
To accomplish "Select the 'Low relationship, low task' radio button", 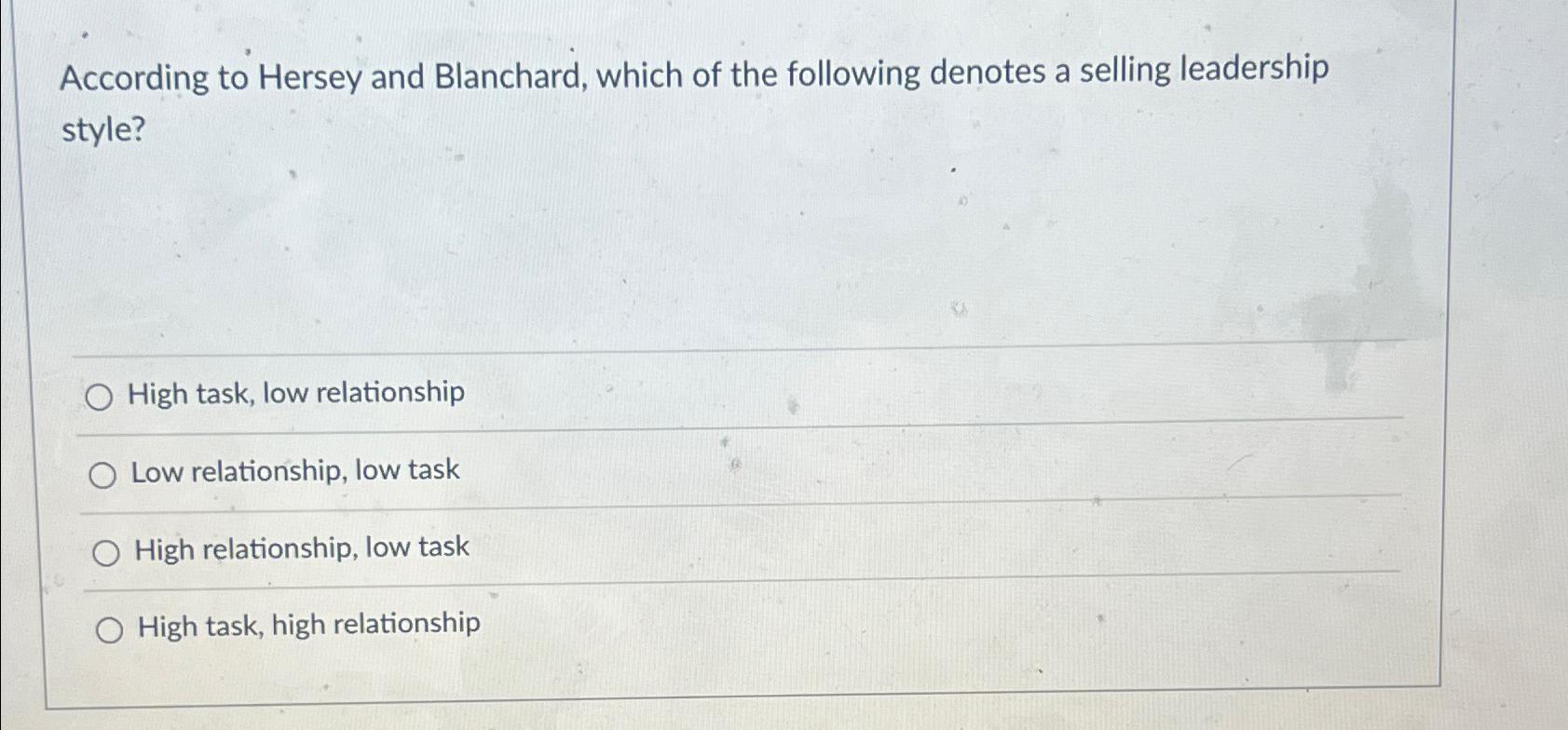I will pyautogui.click(x=102, y=473).
